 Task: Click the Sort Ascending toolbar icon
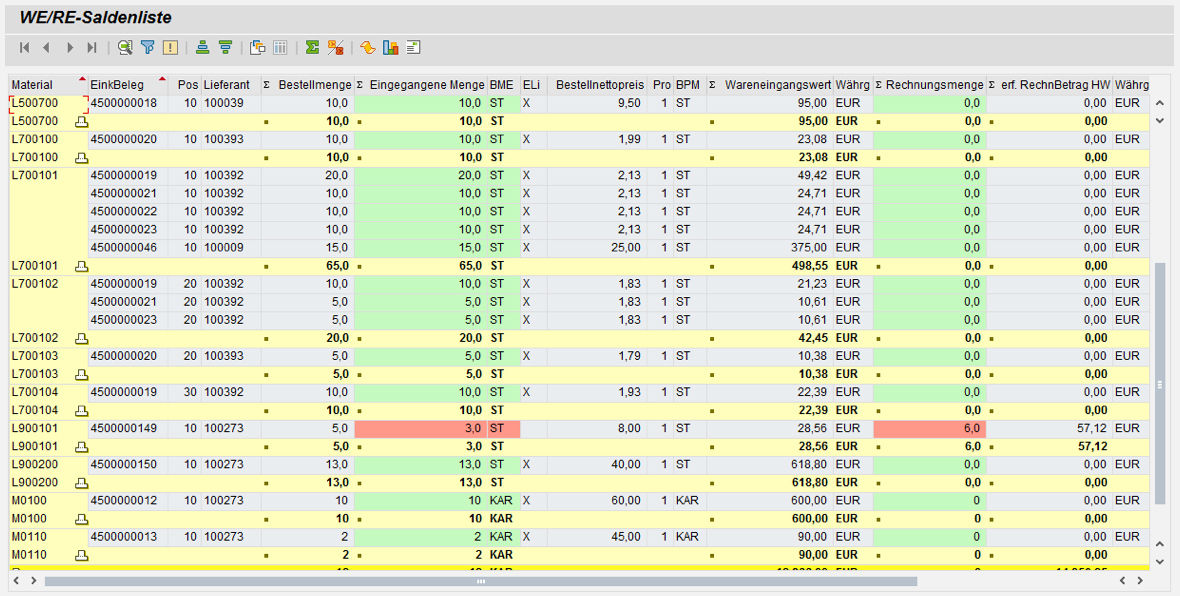(203, 47)
